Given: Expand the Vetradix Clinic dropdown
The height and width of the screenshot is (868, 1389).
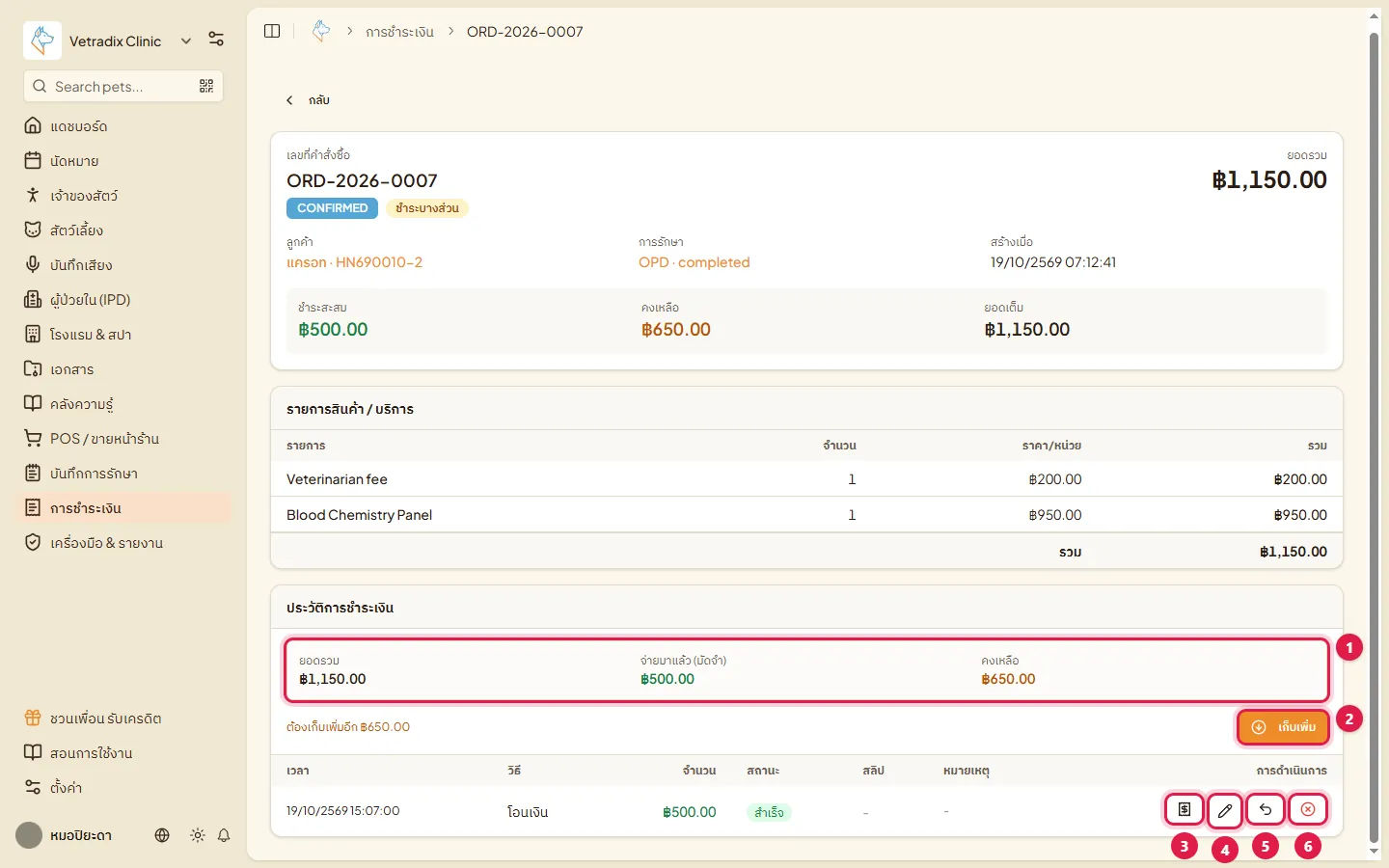Looking at the screenshot, I should click(x=185, y=41).
